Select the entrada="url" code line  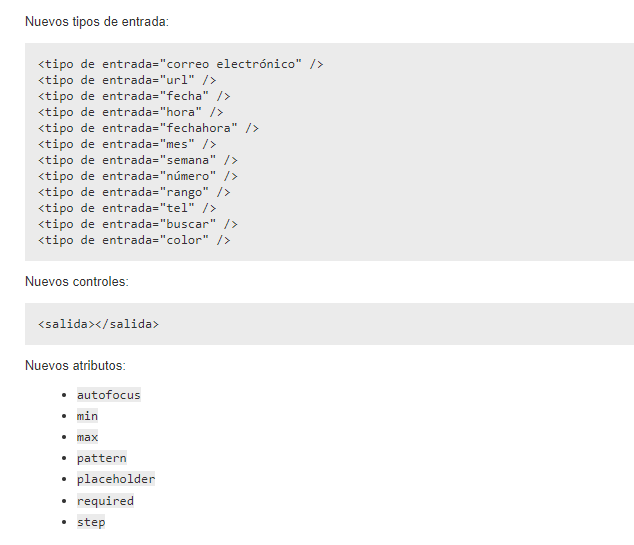point(127,80)
